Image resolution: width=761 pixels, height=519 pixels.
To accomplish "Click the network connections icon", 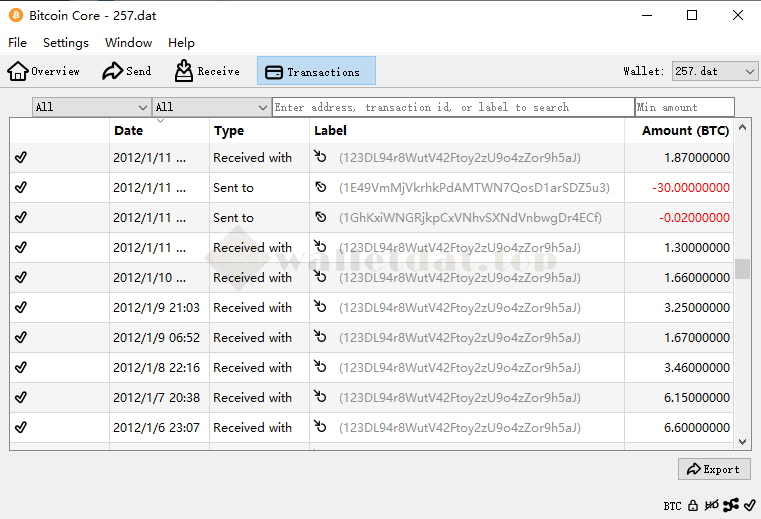I will 731,506.
